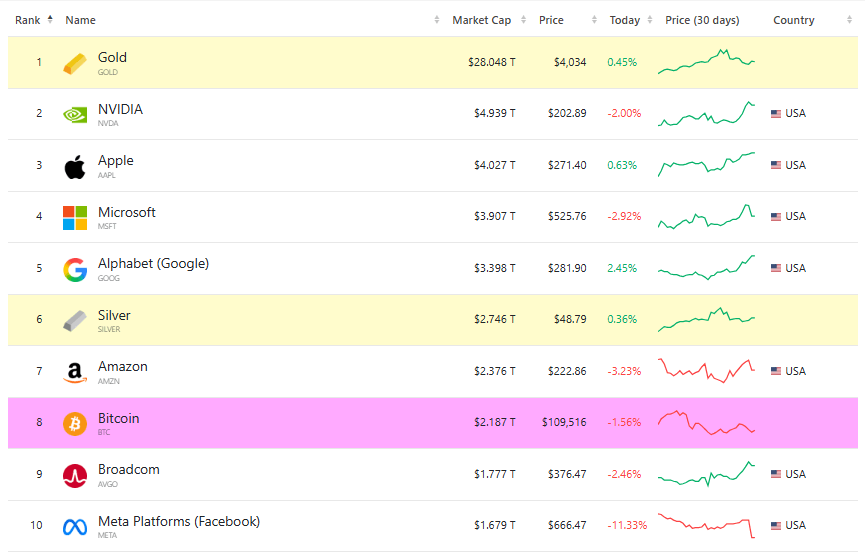
Task: Click the Microsoft logo icon
Action: point(75,217)
